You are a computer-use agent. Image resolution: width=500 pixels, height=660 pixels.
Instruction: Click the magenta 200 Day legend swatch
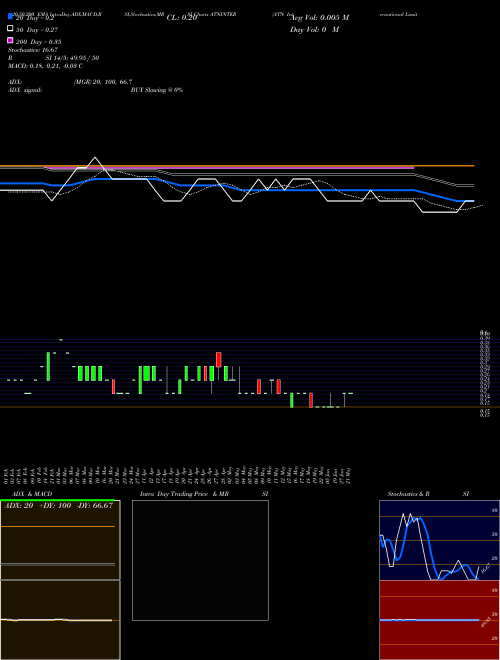click(10, 40)
